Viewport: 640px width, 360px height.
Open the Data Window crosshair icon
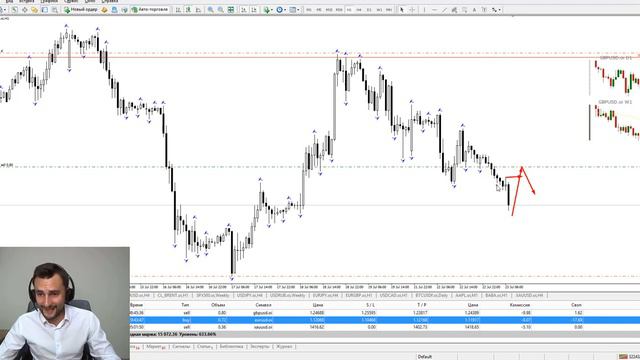(24, 10)
